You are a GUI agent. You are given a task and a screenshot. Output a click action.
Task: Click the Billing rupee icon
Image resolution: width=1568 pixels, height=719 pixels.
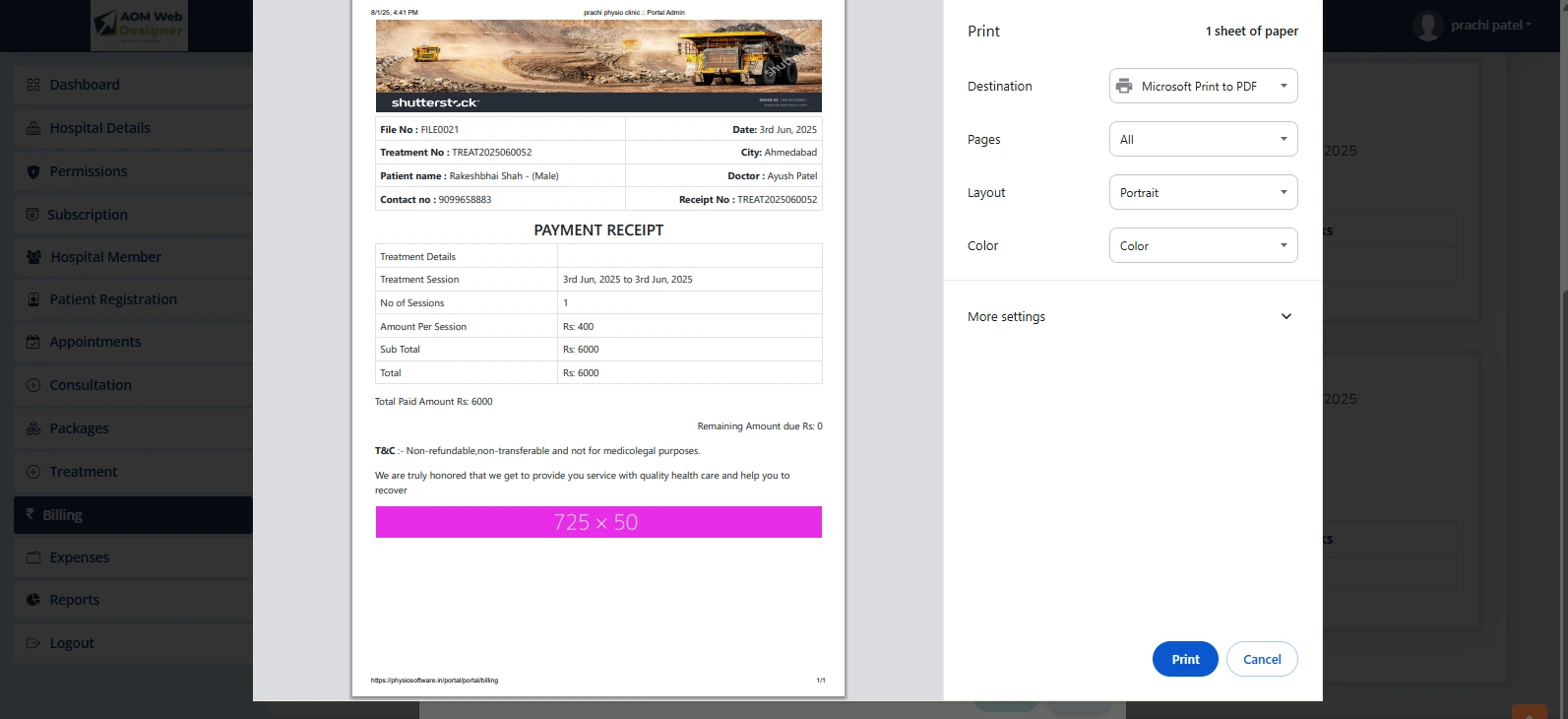click(30, 514)
